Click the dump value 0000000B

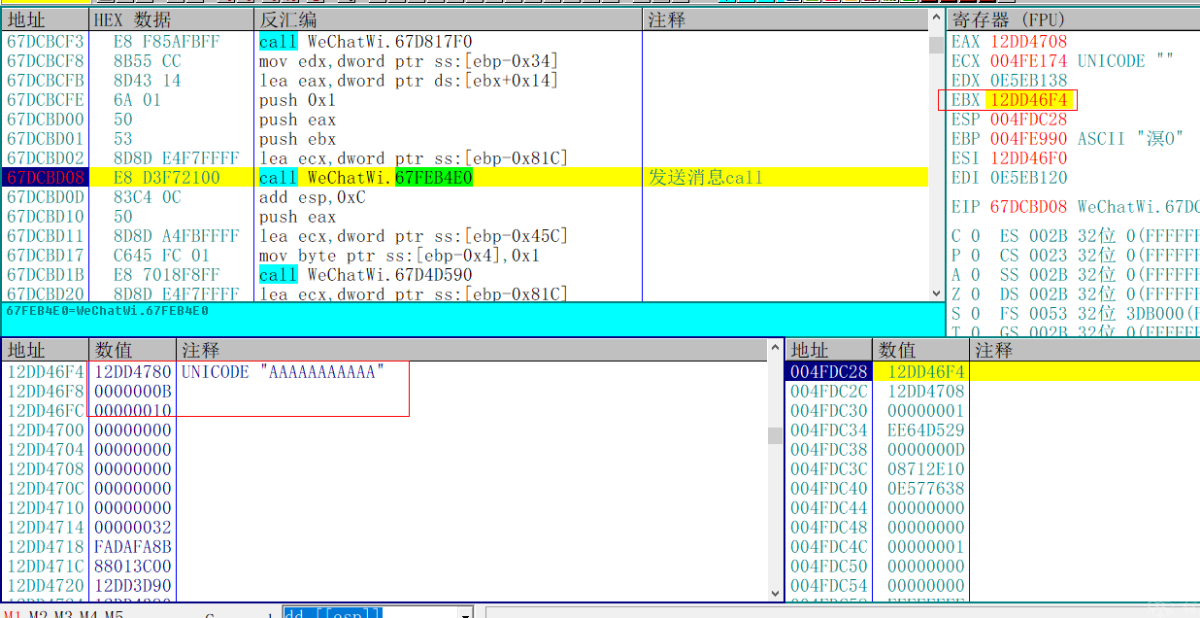click(133, 392)
